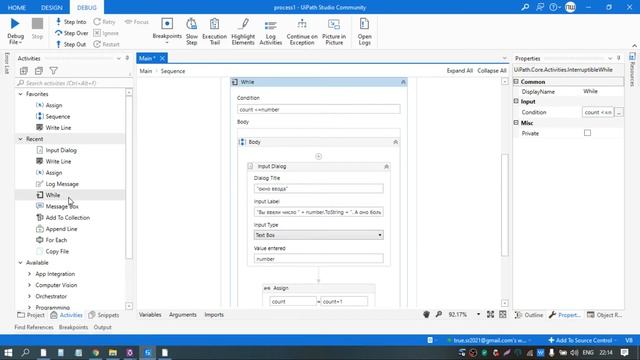
Task: Toggle Execution Trail option
Action: [x=214, y=31]
